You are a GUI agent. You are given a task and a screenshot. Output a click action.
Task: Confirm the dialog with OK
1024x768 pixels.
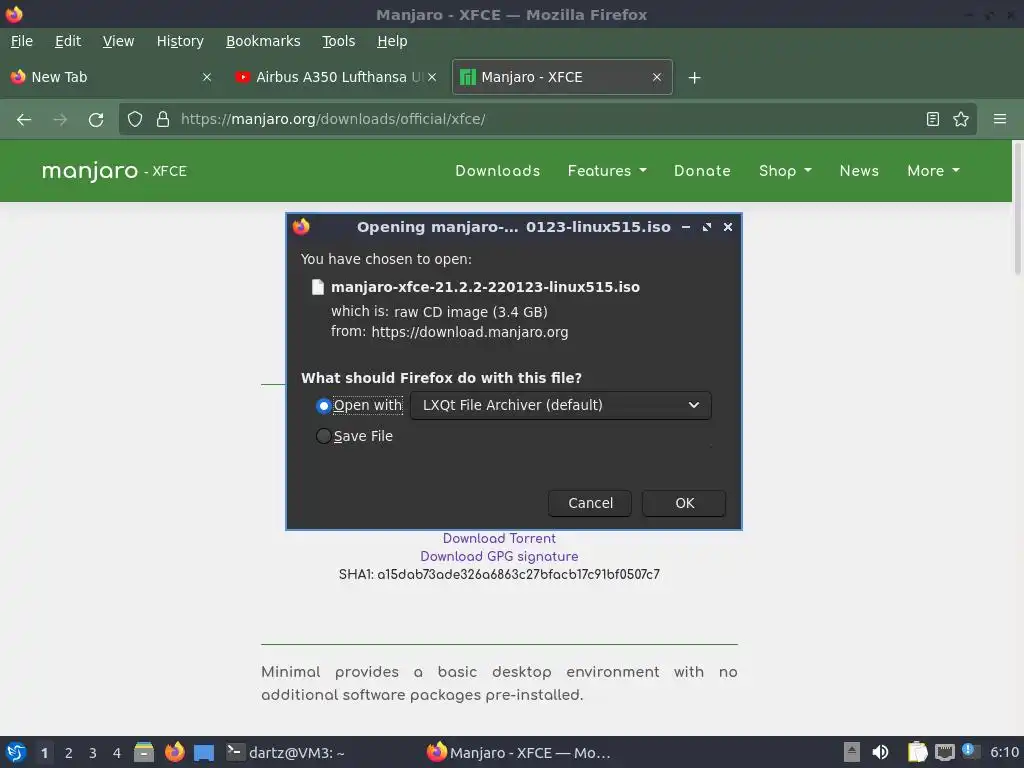tap(684, 504)
